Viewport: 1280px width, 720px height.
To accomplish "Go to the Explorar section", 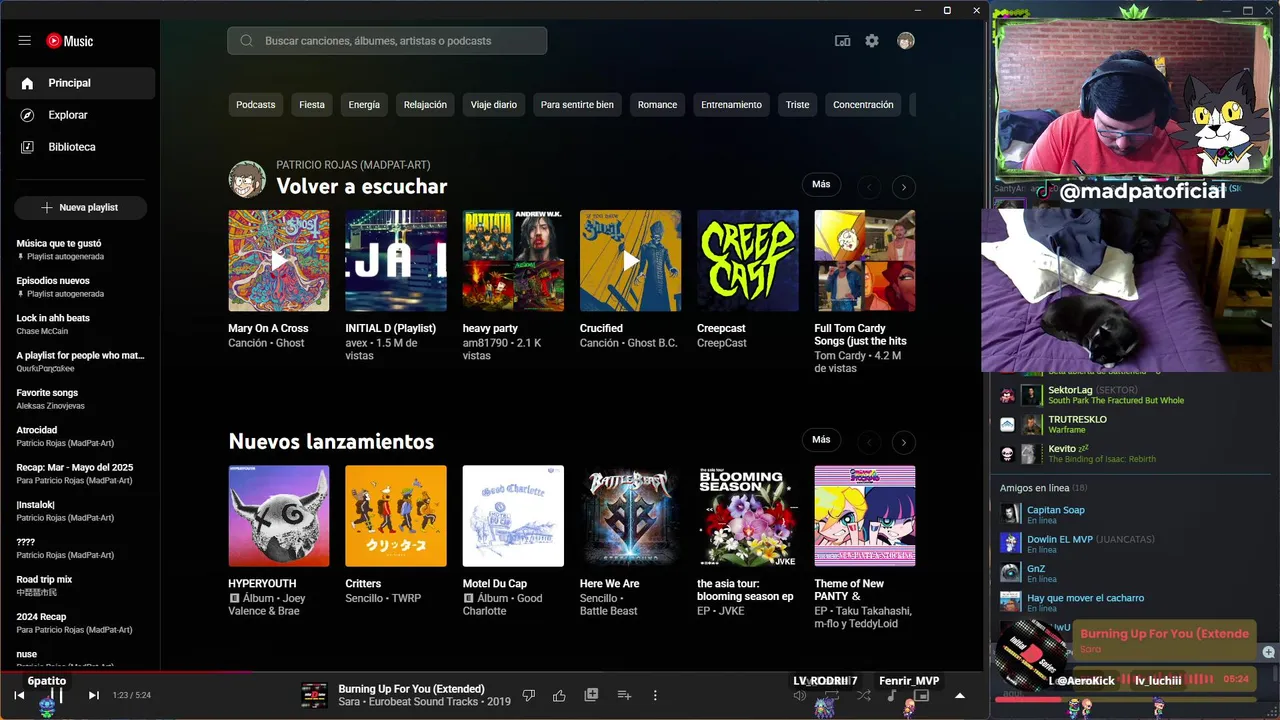I will click(x=80, y=115).
